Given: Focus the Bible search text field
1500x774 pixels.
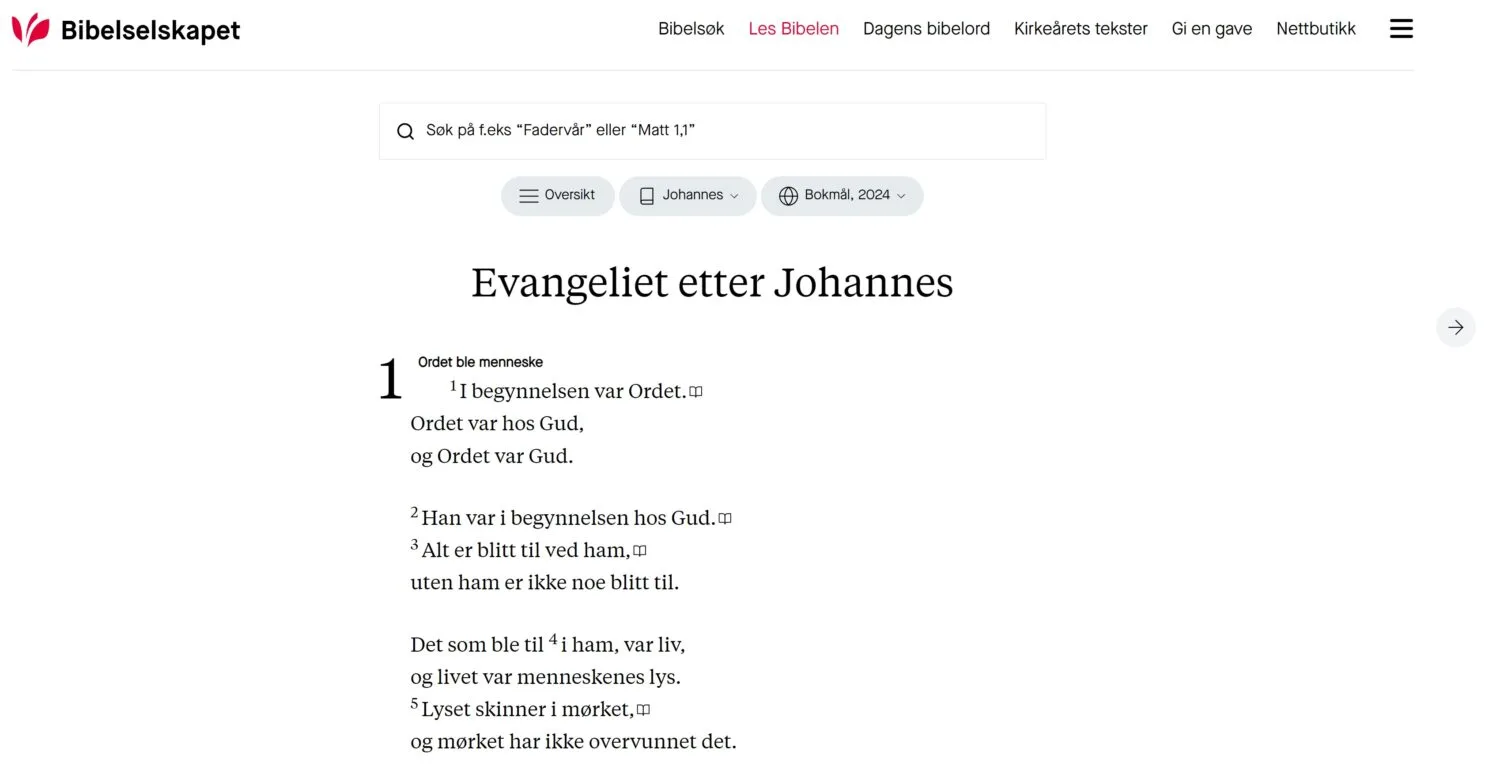Looking at the screenshot, I should pyautogui.click(x=712, y=131).
